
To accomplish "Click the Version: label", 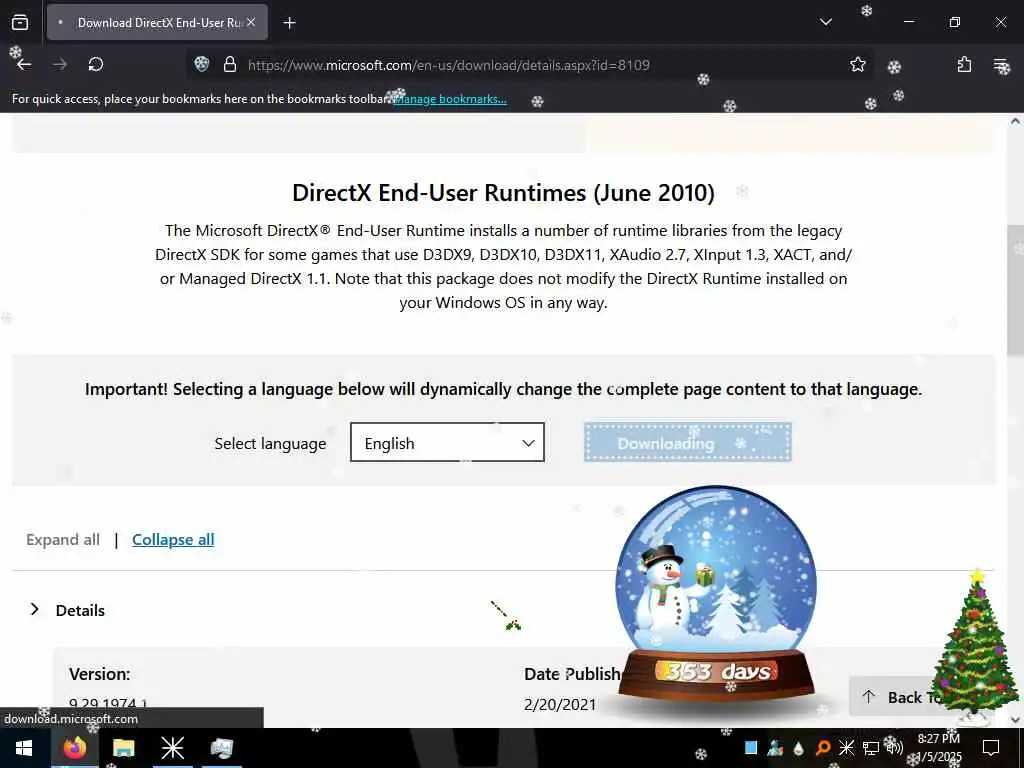I will (x=99, y=674).
